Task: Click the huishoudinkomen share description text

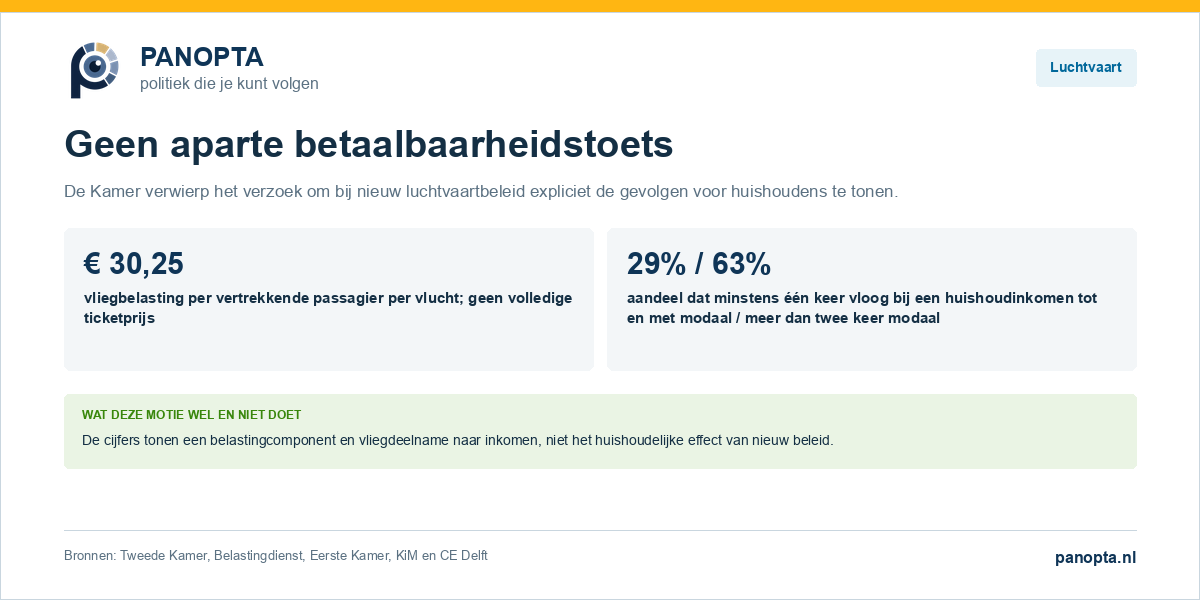Action: coord(862,308)
